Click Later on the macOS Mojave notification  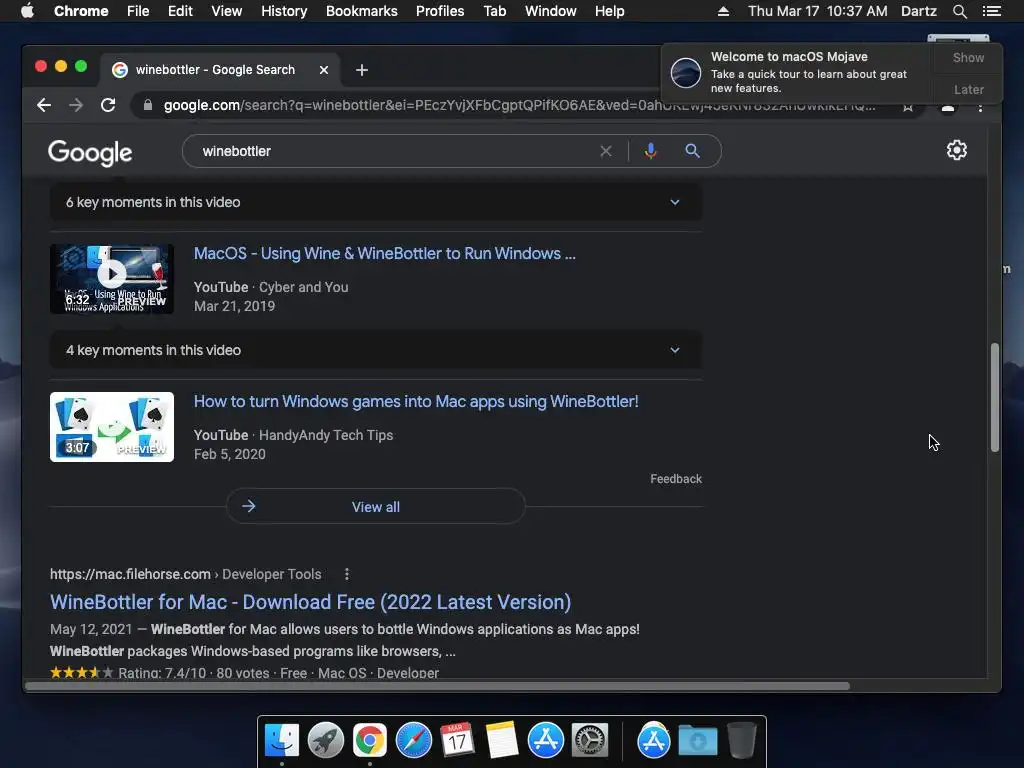point(968,89)
